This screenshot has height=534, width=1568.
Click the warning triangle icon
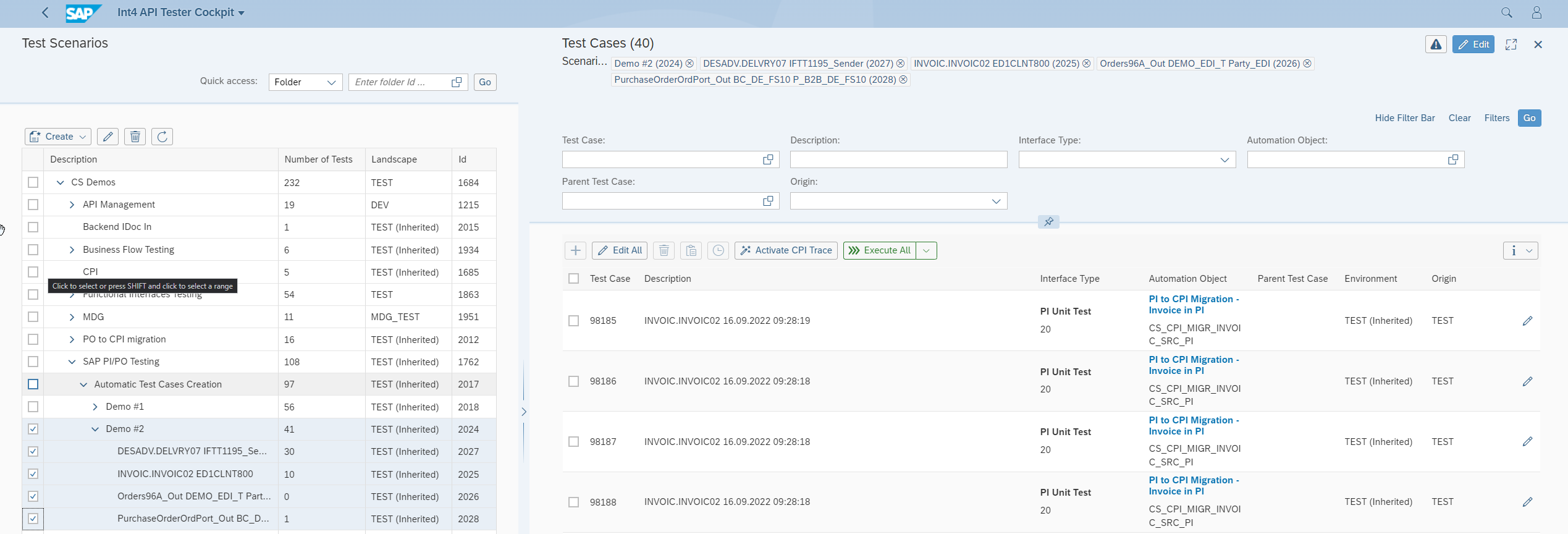tap(1436, 44)
